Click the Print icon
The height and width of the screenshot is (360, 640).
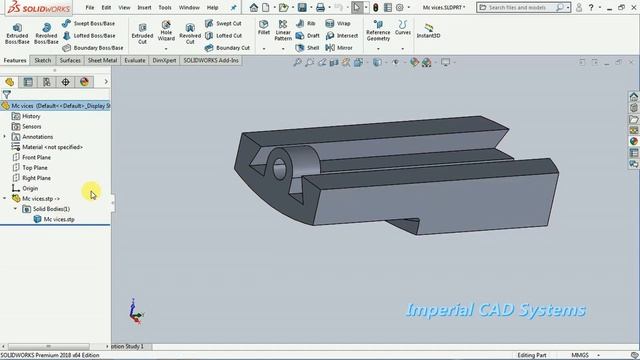pos(321,7)
